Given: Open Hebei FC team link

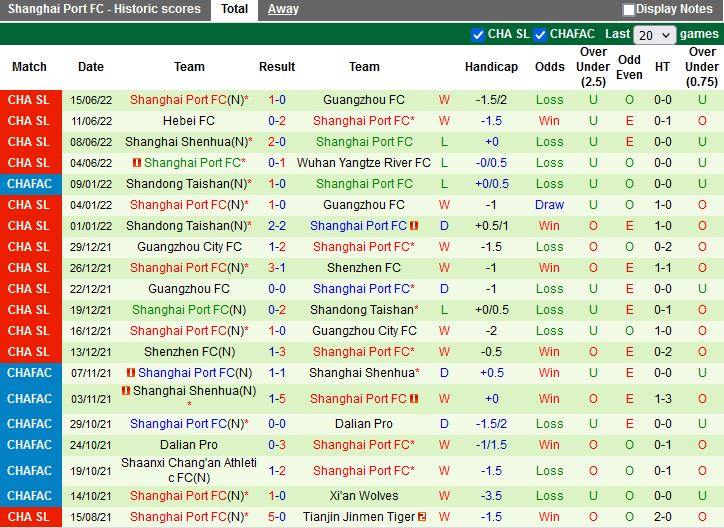Looking at the screenshot, I should 189,121.
